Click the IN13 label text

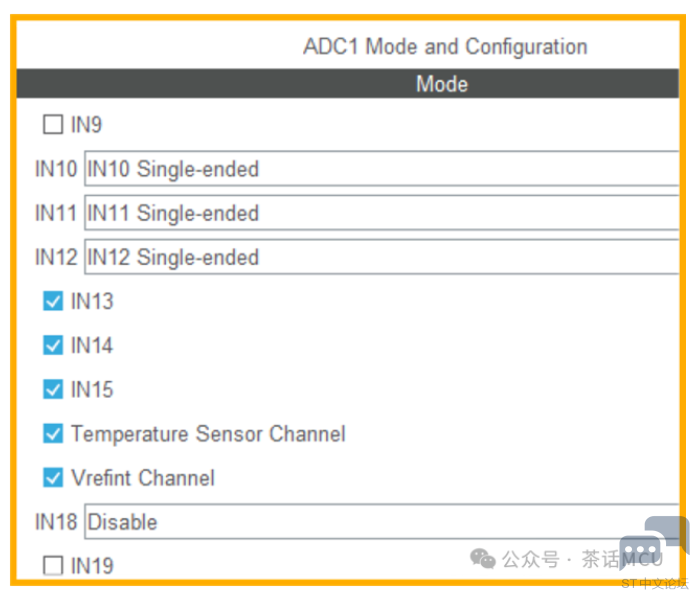92,301
